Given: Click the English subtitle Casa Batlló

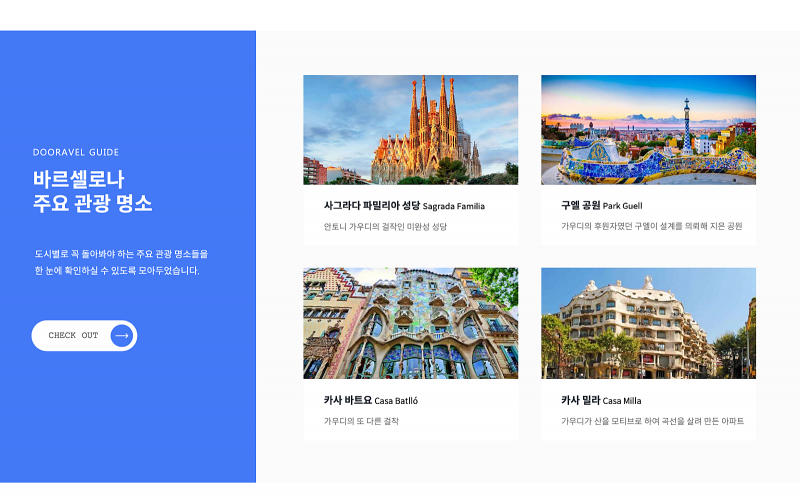Looking at the screenshot, I should click(x=396, y=401).
